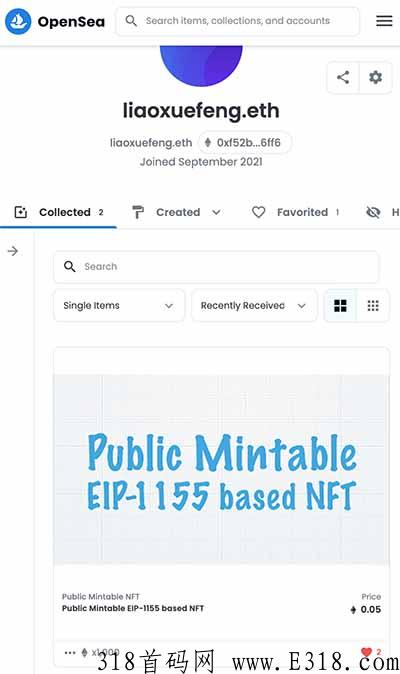The width and height of the screenshot is (400, 674).
Task: Select the Collected tab
Action: click(x=58, y=212)
